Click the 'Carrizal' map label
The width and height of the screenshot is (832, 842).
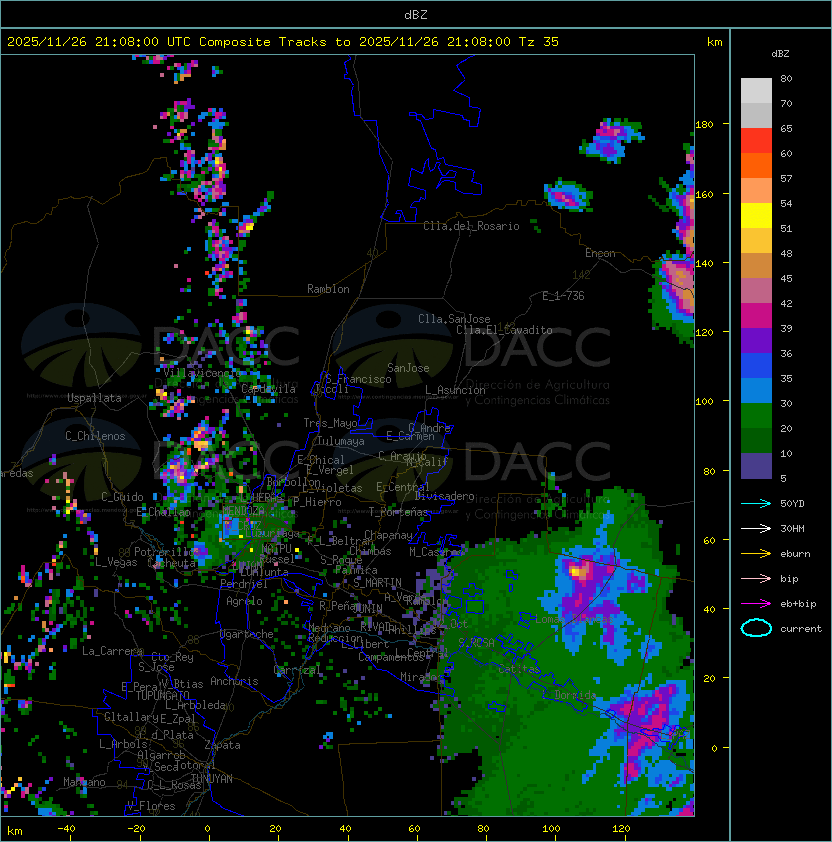(297, 670)
